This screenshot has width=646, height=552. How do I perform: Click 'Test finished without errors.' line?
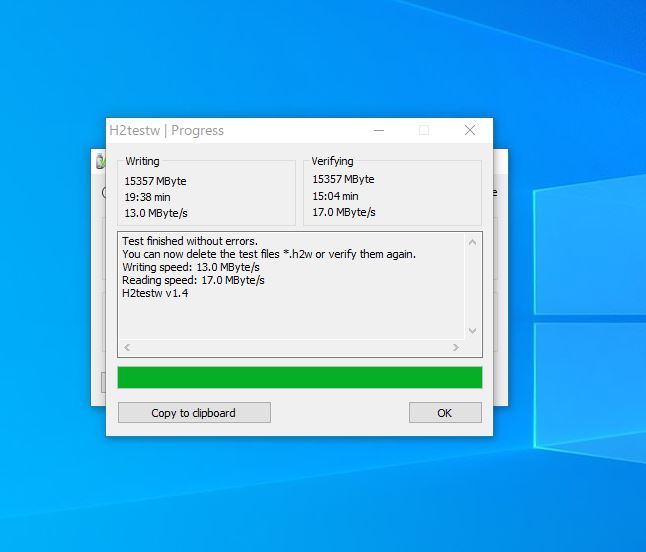point(190,241)
